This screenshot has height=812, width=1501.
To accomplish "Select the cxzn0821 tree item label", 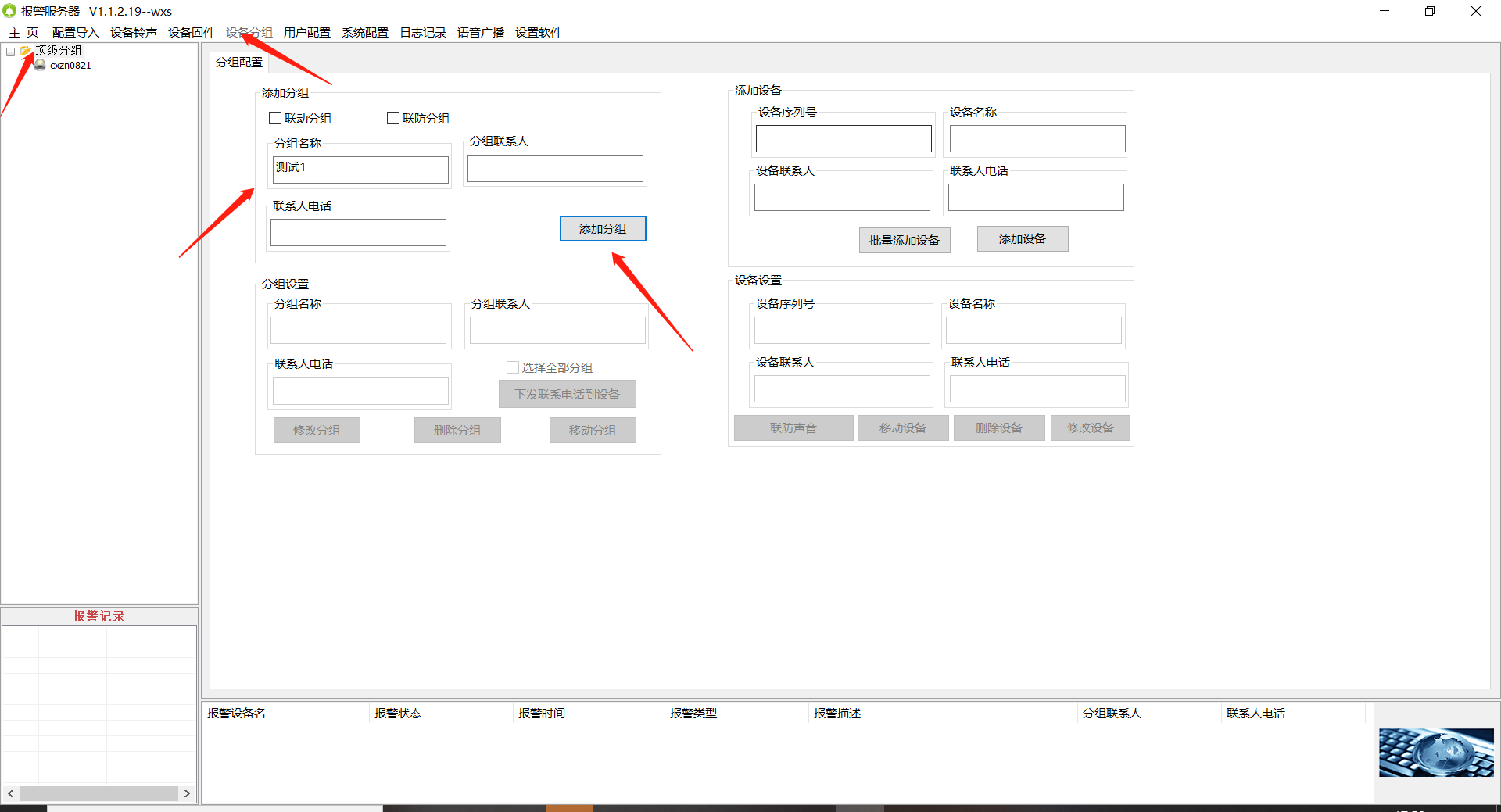I will pyautogui.click(x=70, y=66).
